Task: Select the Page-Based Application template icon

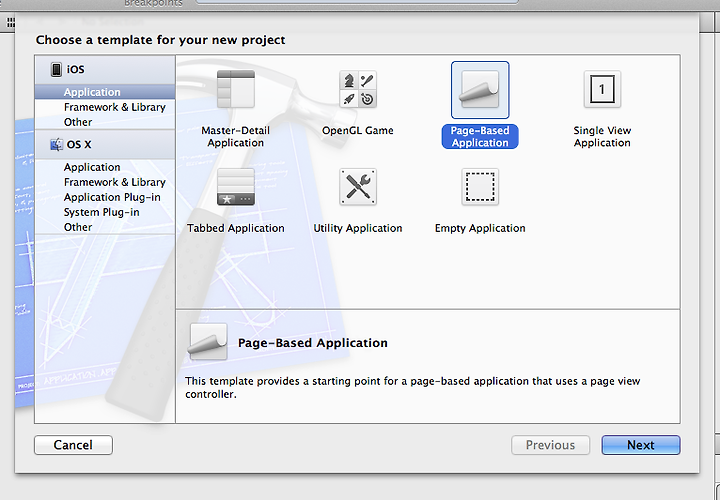Action: pyautogui.click(x=480, y=90)
